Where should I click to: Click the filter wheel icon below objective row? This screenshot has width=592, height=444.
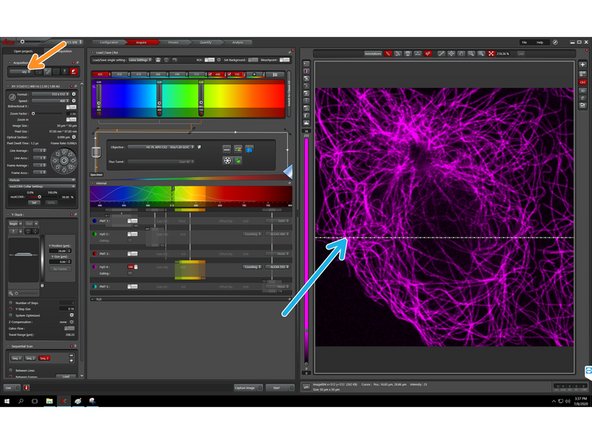[x=227, y=160]
